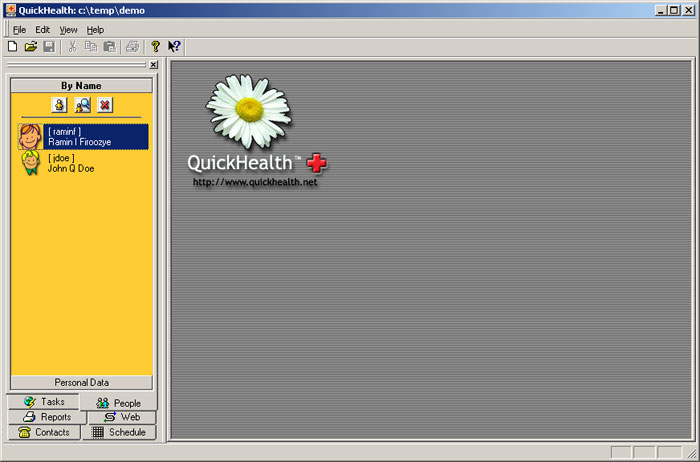Open the Help menu
700x462 pixels.
click(95, 30)
